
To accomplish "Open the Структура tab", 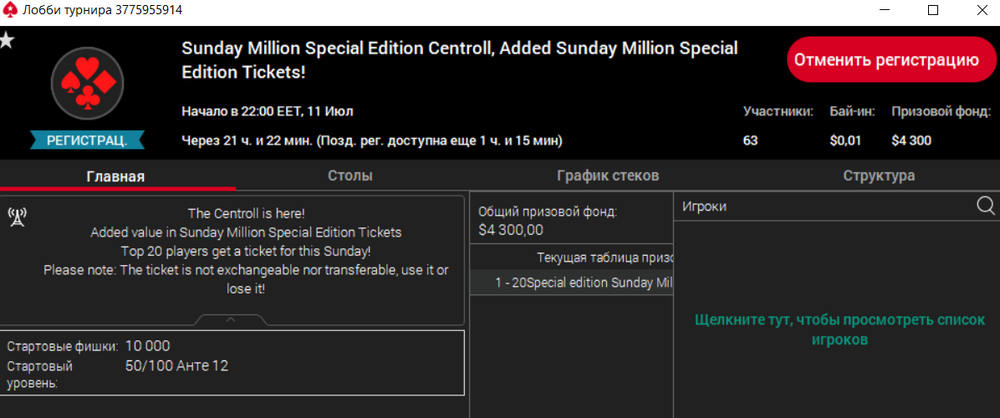I will 878,176.
